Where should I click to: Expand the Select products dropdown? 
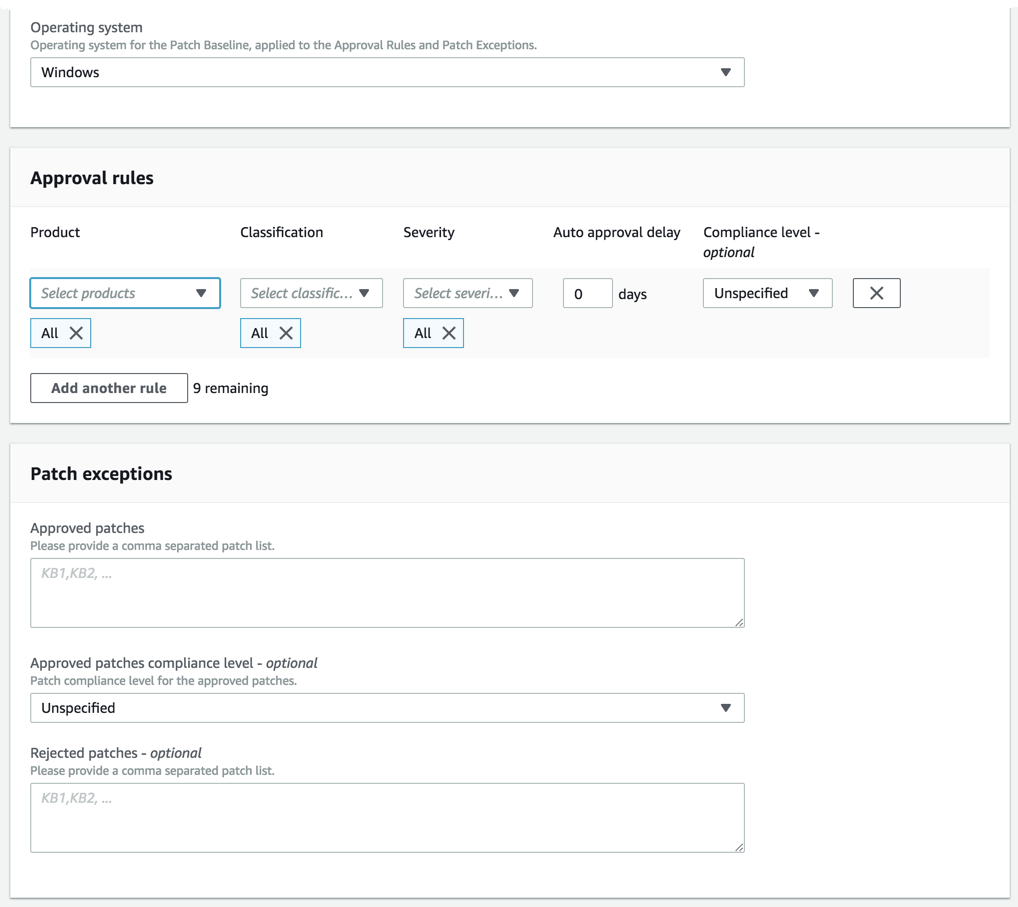125,293
